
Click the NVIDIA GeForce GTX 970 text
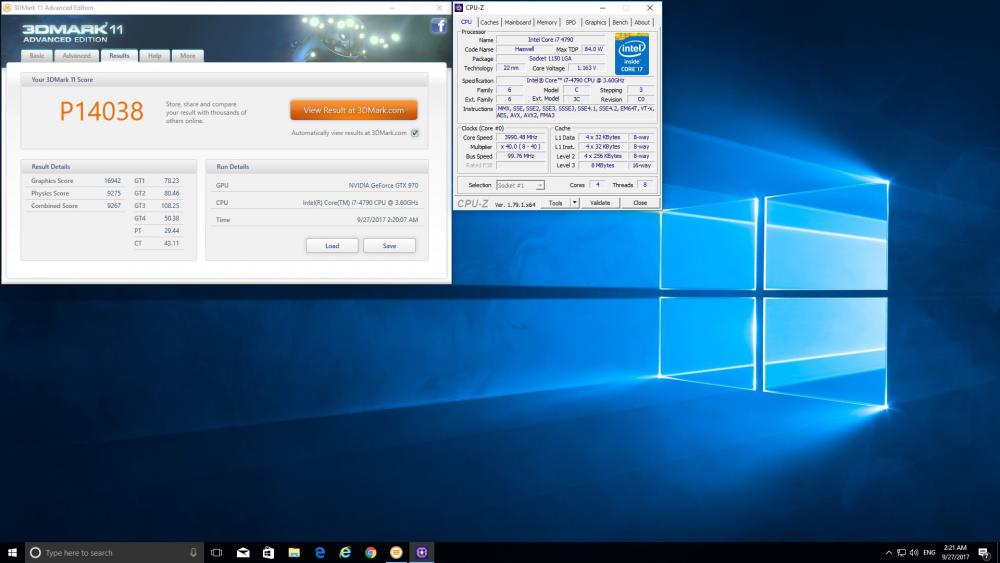click(383, 186)
